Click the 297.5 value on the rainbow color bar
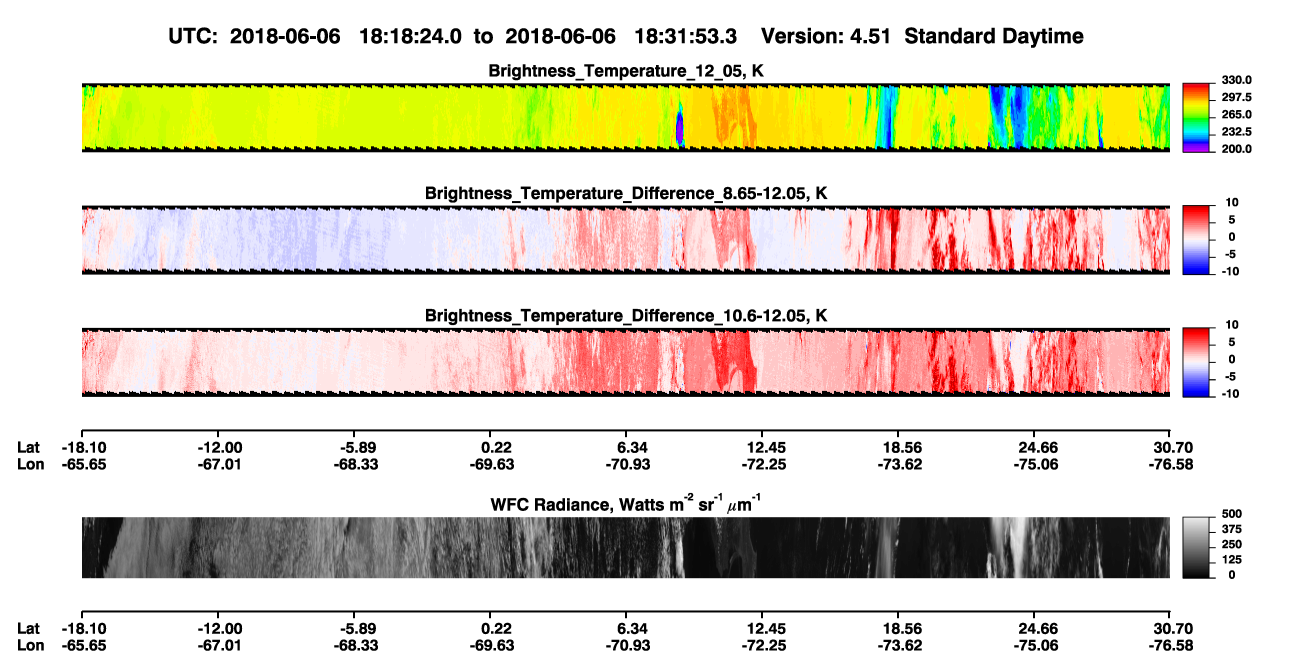 1237,97
